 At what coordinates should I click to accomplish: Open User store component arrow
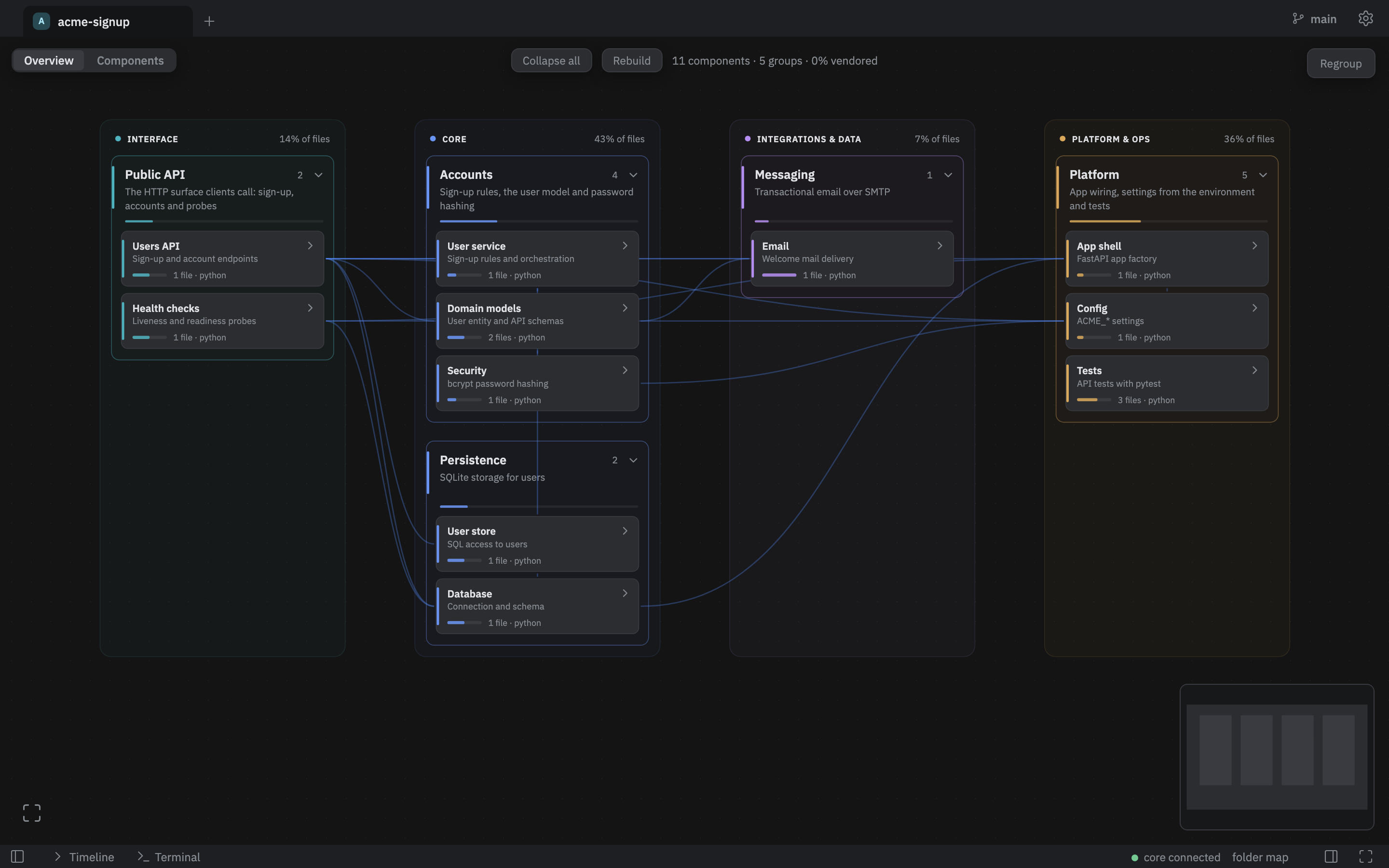tap(625, 531)
